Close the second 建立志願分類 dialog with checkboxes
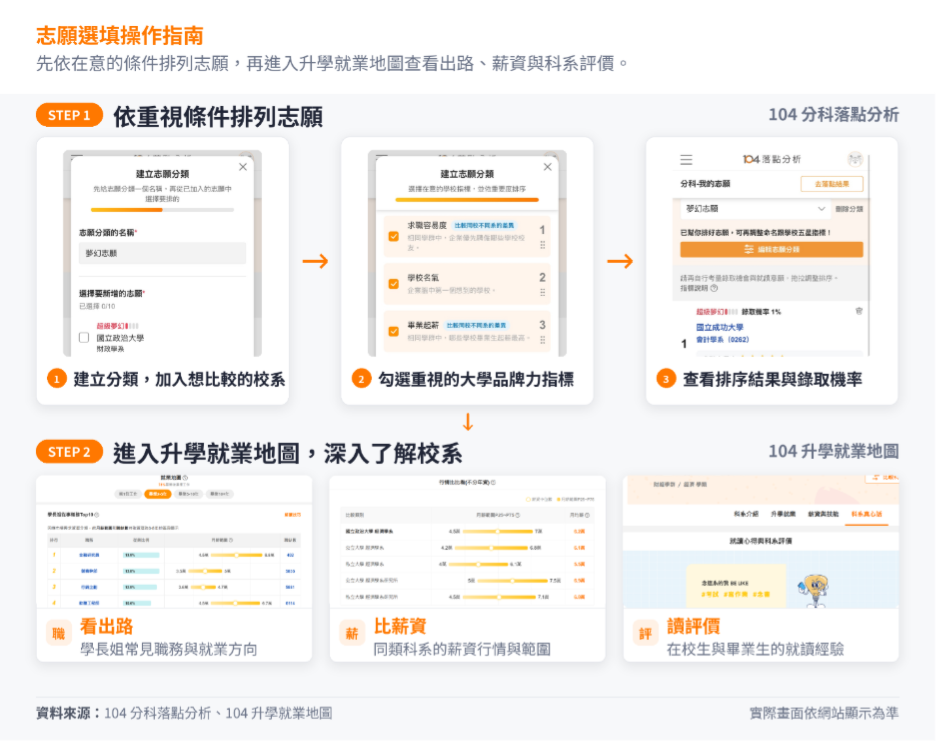 [x=547, y=167]
